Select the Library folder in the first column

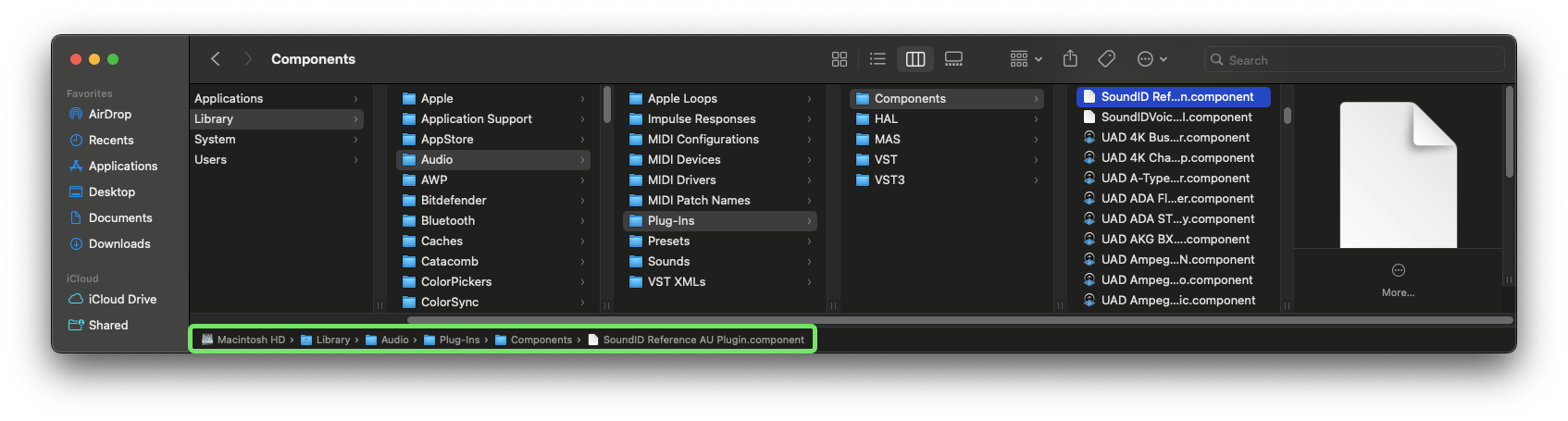click(x=277, y=118)
